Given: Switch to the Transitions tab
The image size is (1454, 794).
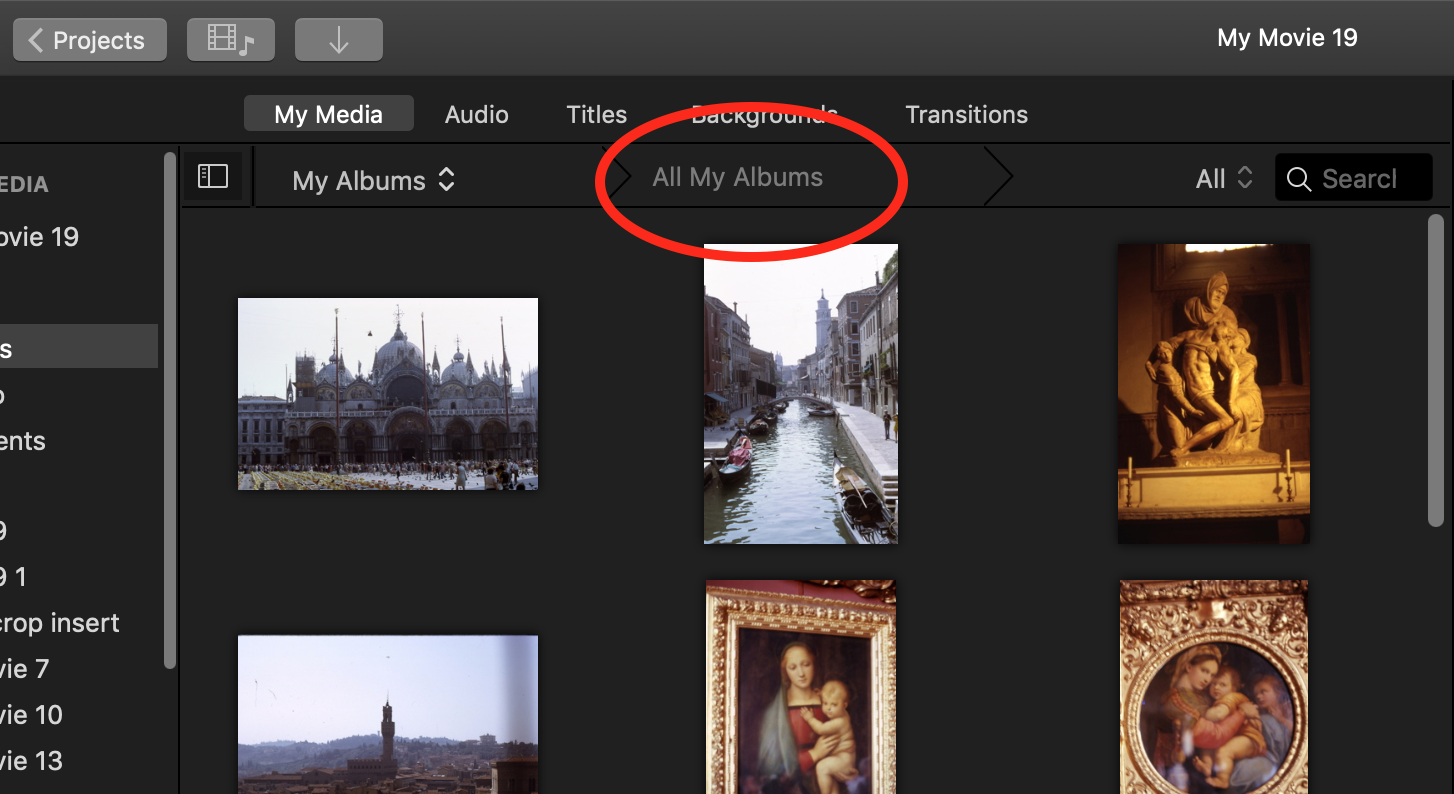Looking at the screenshot, I should (x=967, y=114).
